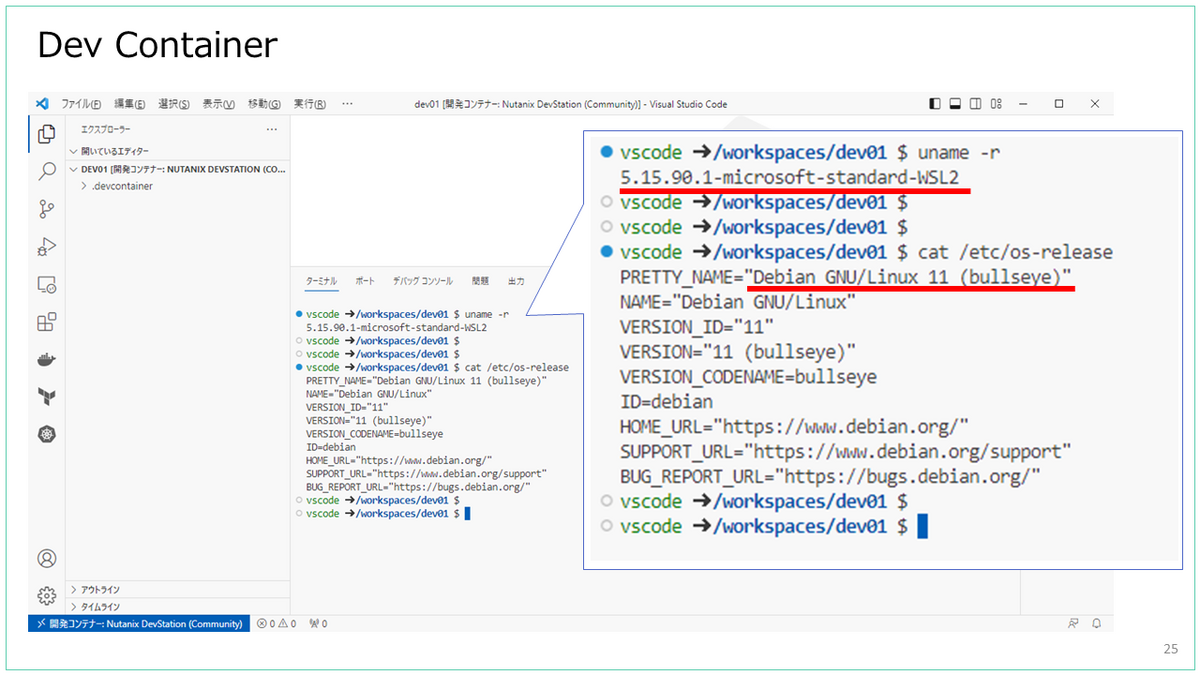Collapse the DEV01 workspace folder section

tap(178, 169)
